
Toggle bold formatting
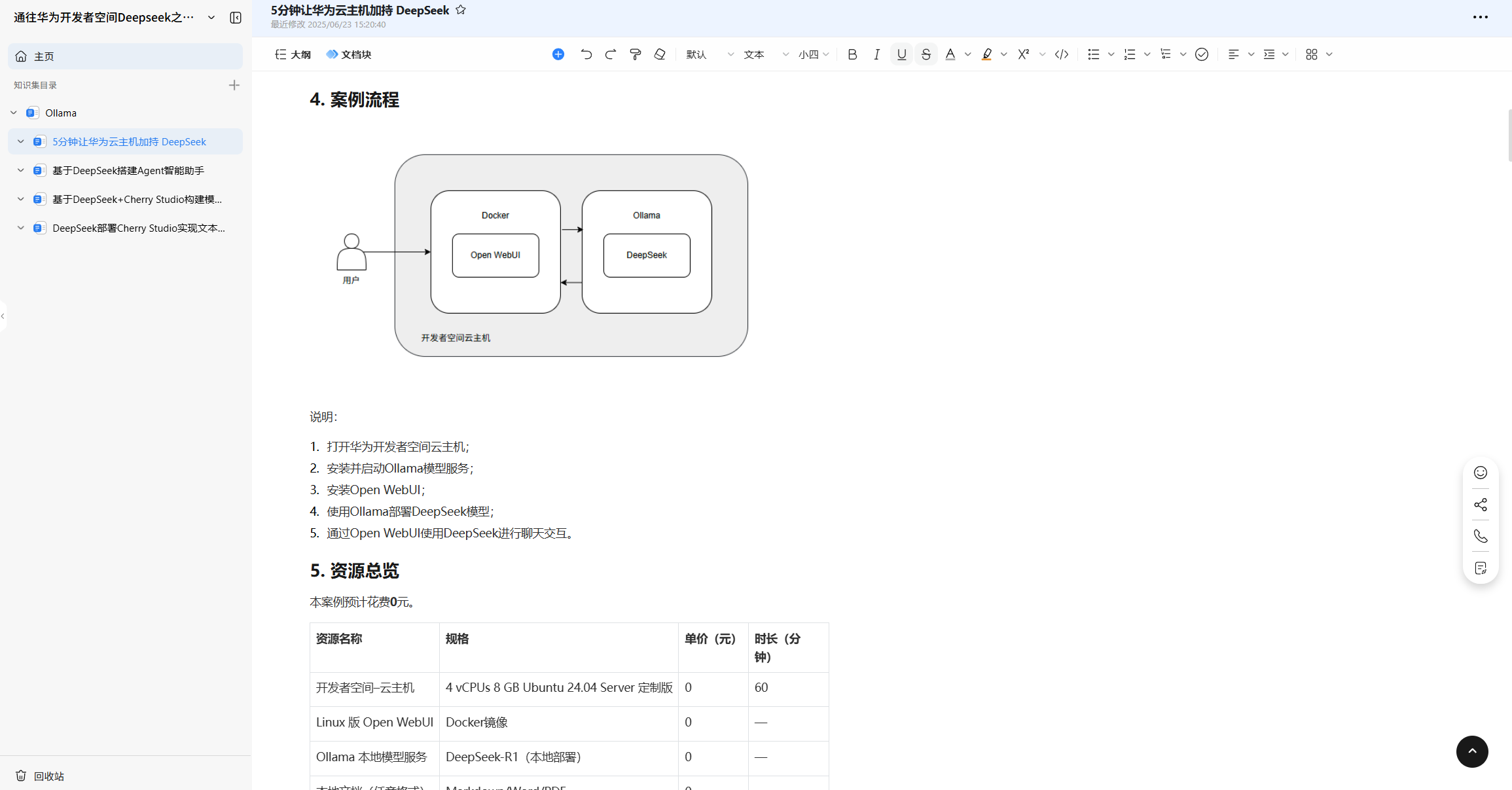tap(852, 54)
